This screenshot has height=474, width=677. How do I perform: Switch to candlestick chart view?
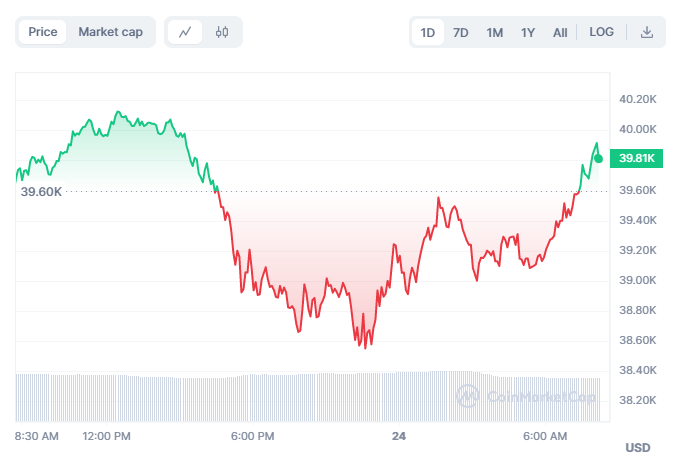point(221,32)
